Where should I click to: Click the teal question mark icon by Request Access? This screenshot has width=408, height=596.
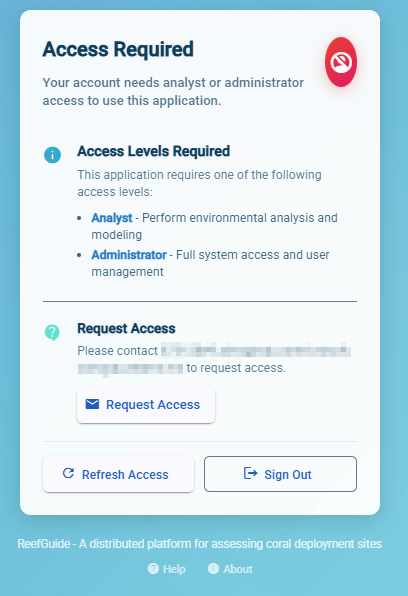pos(52,333)
